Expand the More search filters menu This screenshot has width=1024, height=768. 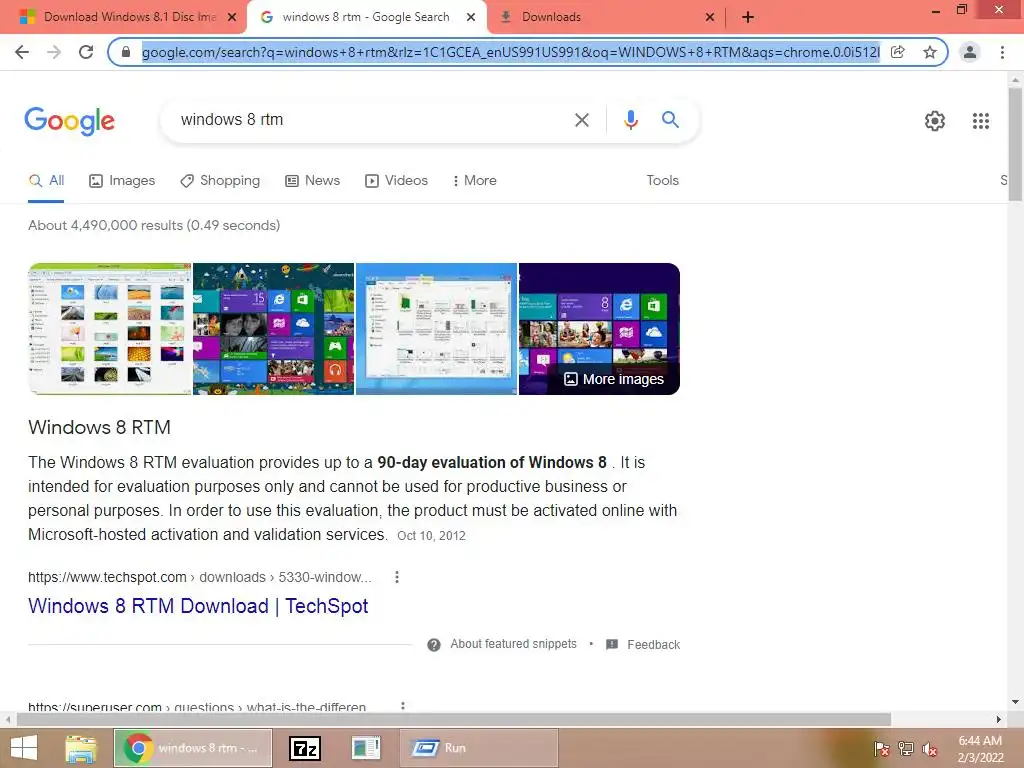(475, 181)
